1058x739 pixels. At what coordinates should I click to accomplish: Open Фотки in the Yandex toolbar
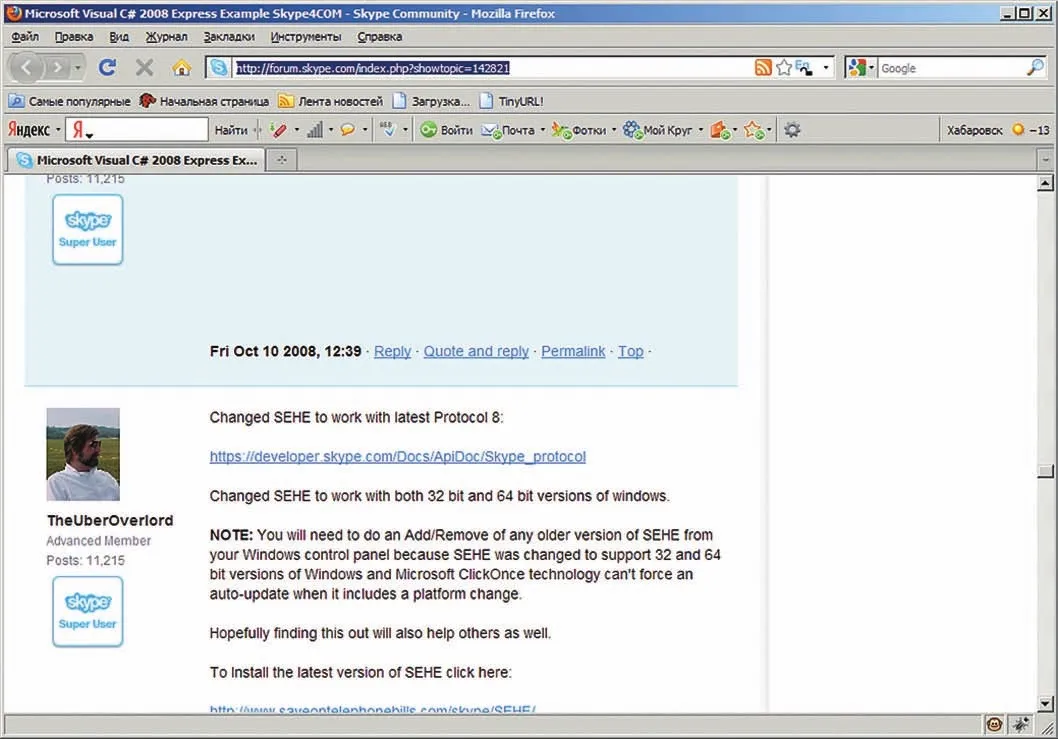(579, 130)
